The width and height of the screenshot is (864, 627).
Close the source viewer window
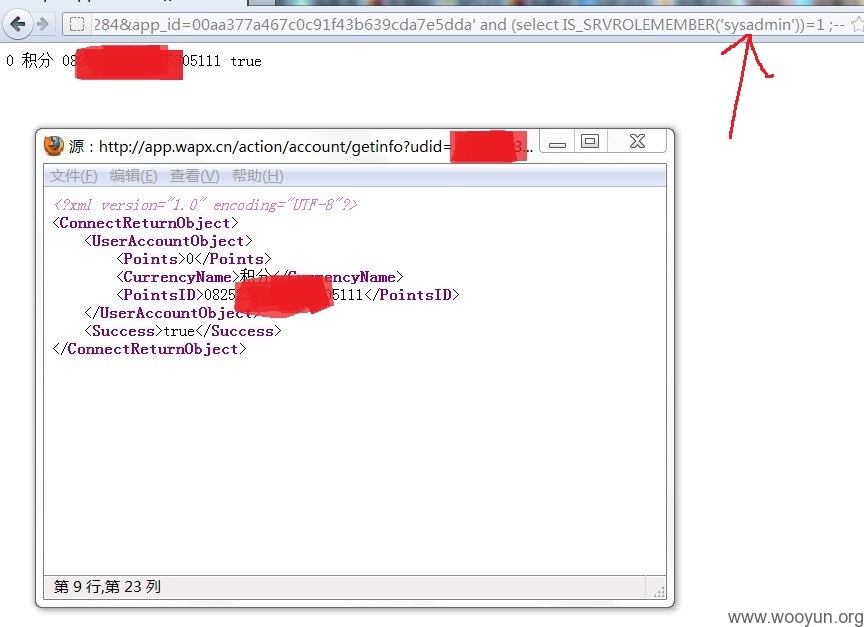coord(637,142)
